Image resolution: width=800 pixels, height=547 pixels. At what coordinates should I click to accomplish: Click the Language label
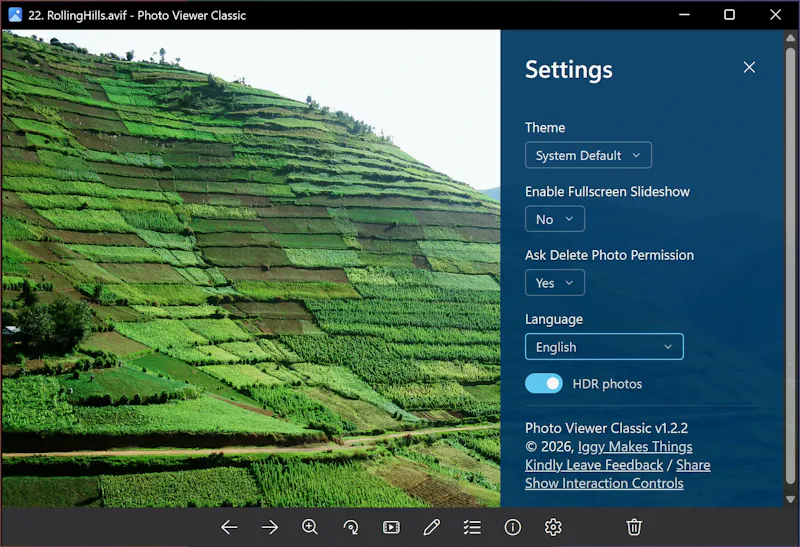(554, 319)
